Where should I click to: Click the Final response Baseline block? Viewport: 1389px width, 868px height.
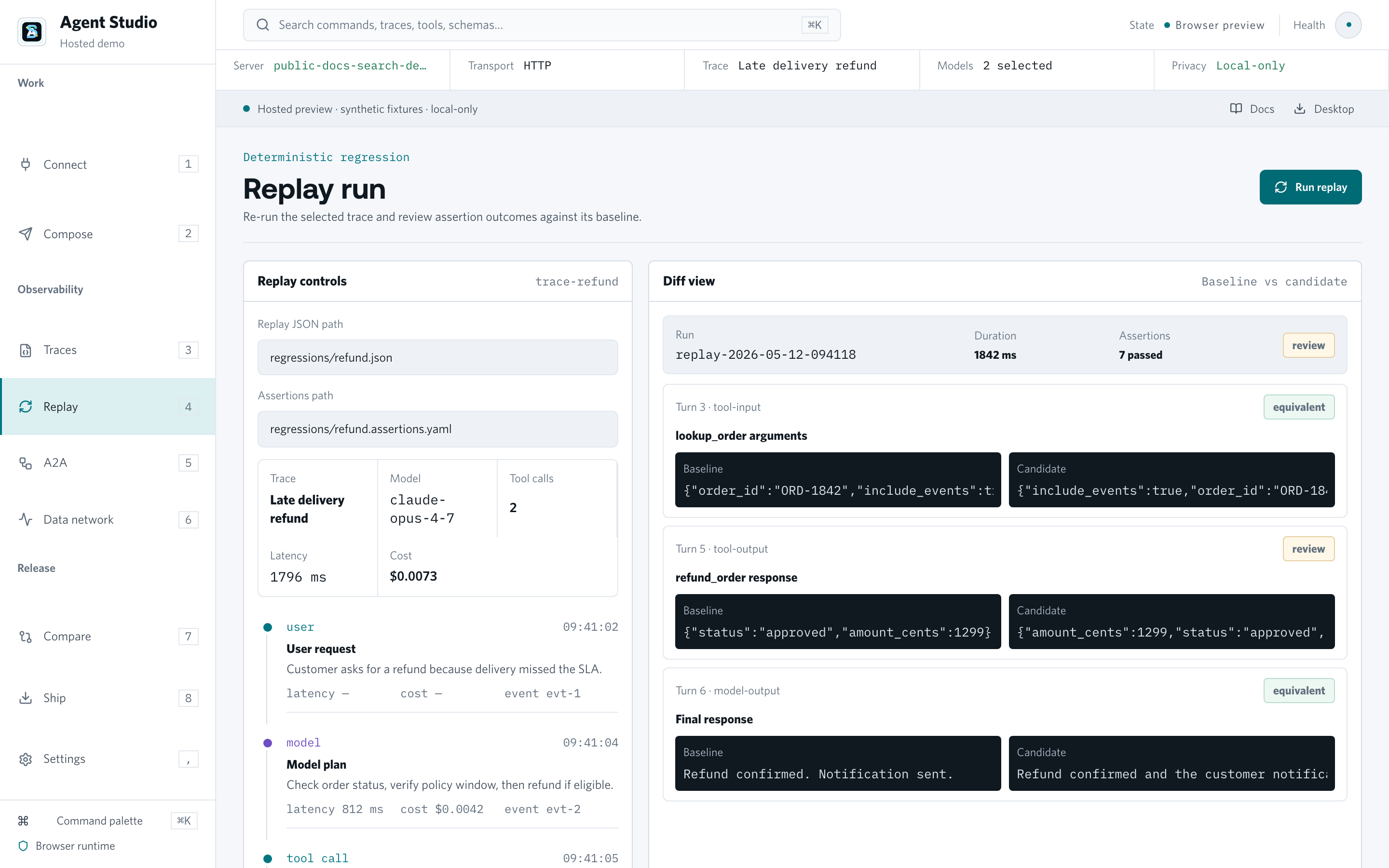pyautogui.click(x=837, y=763)
